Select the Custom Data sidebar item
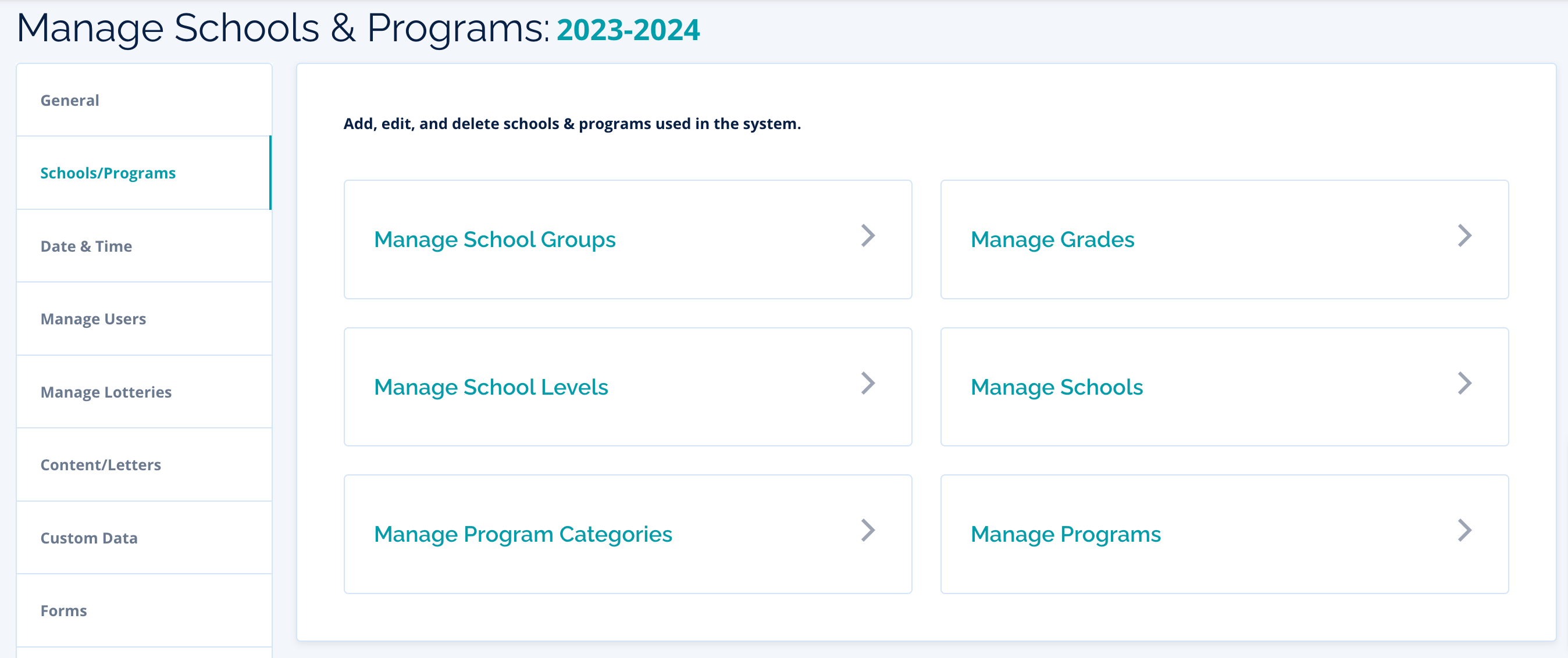The image size is (1568, 658). point(89,538)
